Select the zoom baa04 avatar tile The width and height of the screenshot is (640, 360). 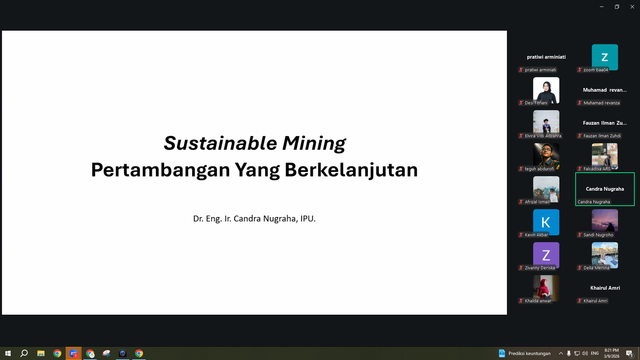point(604,57)
